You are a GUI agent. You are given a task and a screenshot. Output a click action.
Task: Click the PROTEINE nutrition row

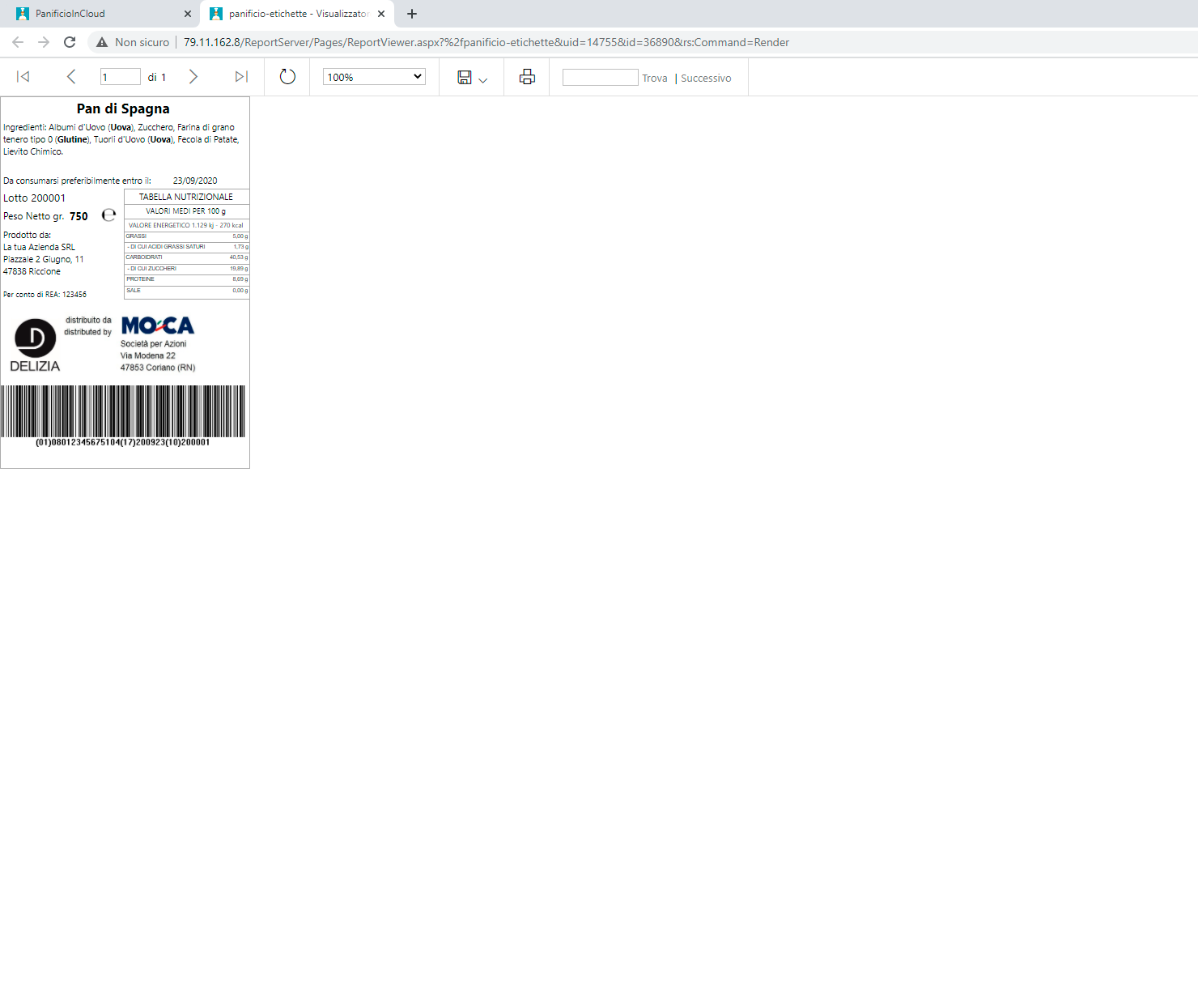click(186, 279)
